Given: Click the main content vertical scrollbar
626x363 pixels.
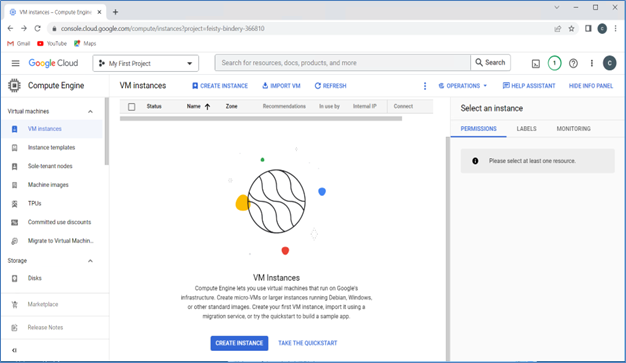Looking at the screenshot, I should tap(448, 248).
